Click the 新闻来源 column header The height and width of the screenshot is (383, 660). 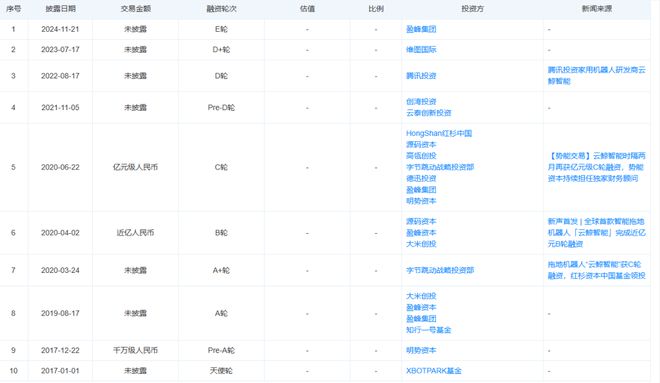(x=596, y=8)
